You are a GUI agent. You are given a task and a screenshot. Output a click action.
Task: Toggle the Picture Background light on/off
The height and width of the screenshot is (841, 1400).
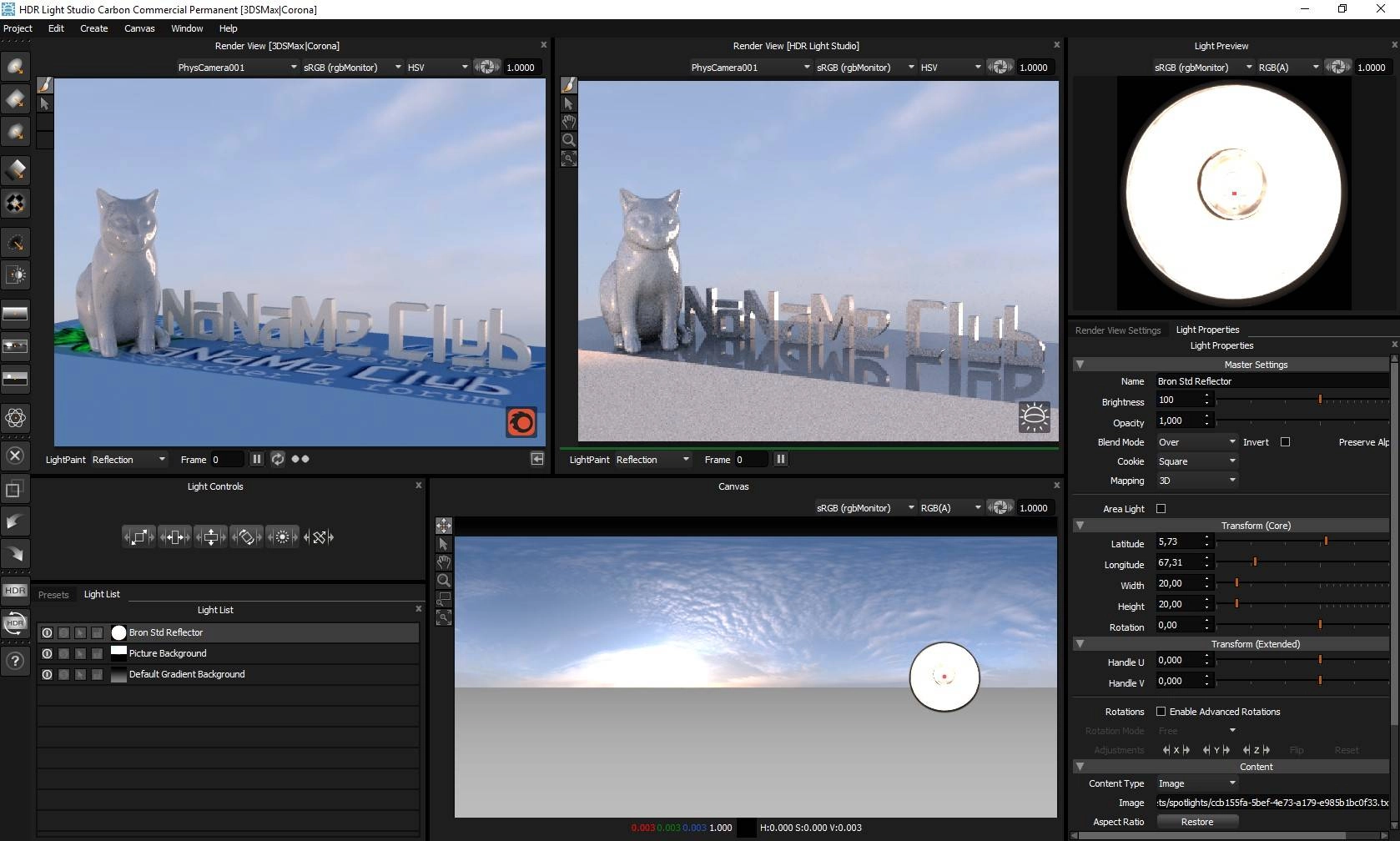click(x=47, y=654)
